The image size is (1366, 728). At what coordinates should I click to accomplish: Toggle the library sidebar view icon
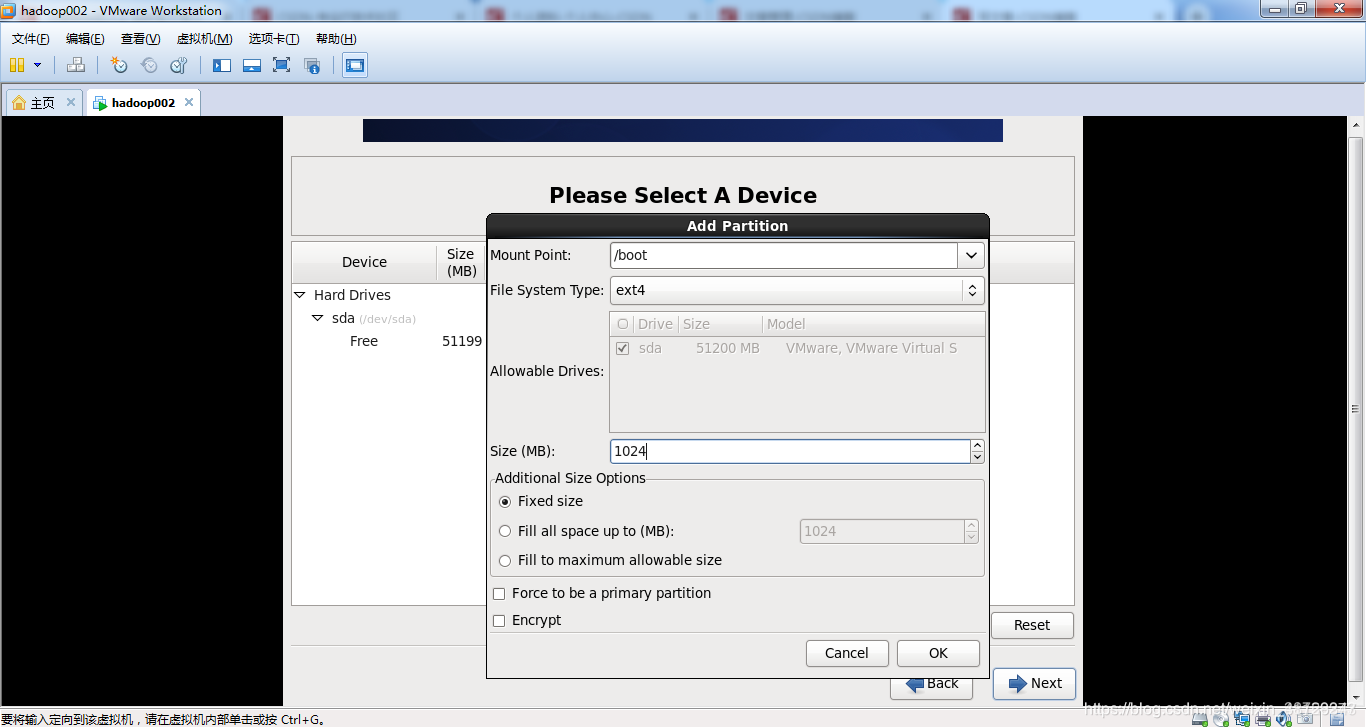(x=222, y=65)
